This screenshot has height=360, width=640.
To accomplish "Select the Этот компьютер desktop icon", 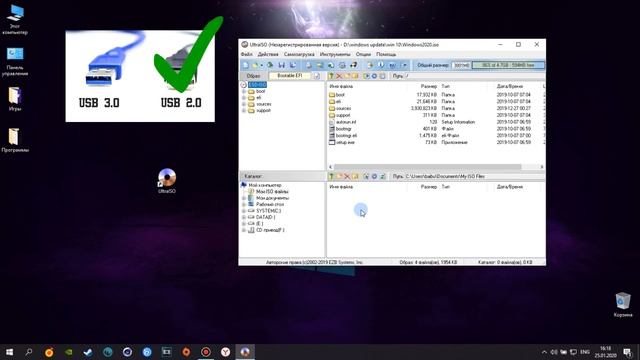I will (x=15, y=18).
